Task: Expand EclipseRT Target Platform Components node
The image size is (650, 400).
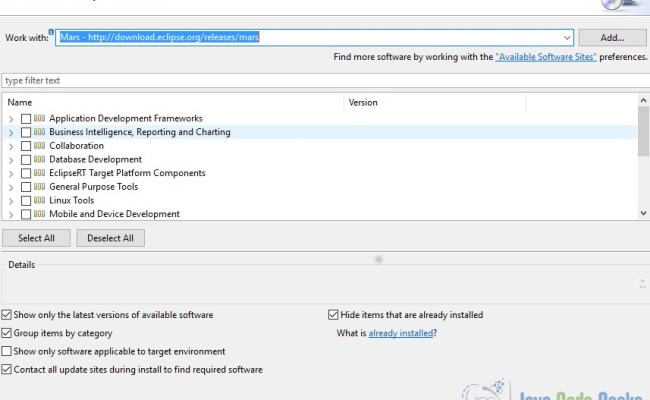Action: (x=11, y=174)
